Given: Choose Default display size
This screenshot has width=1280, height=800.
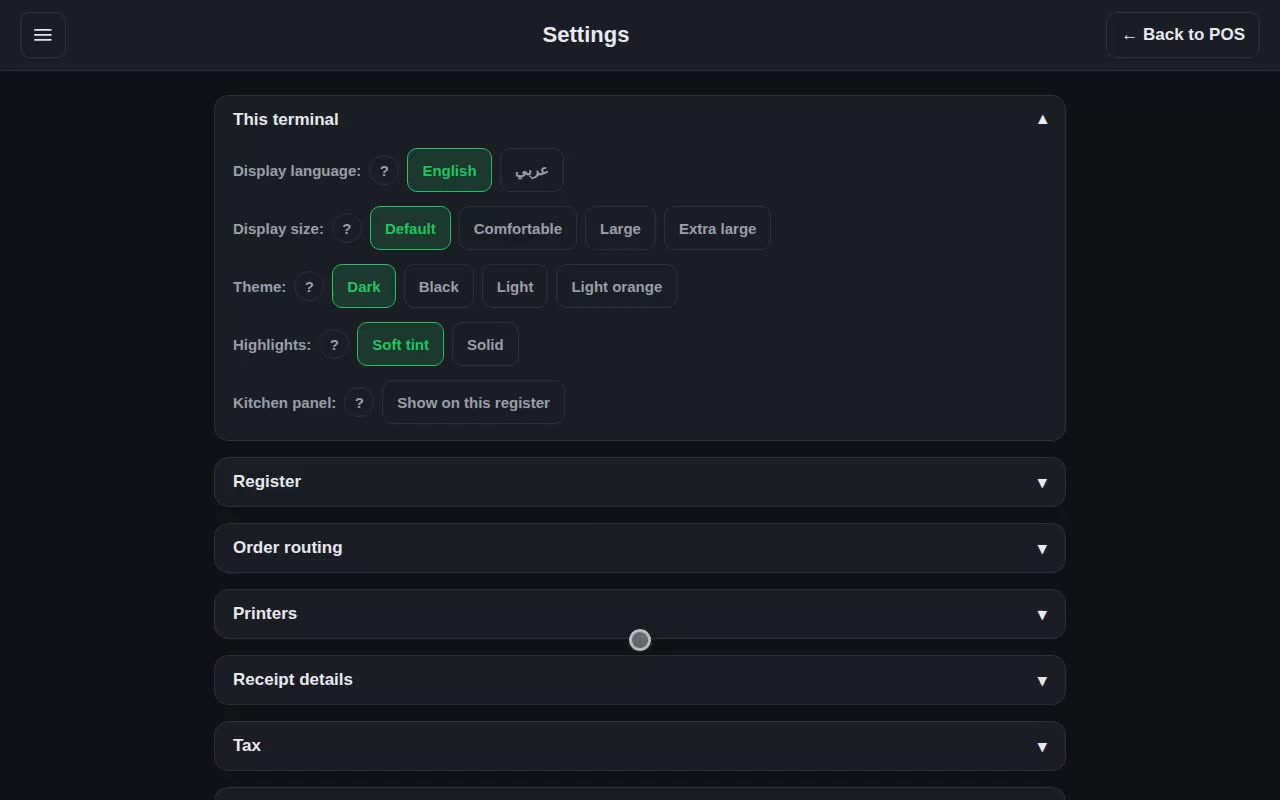Looking at the screenshot, I should (410, 228).
